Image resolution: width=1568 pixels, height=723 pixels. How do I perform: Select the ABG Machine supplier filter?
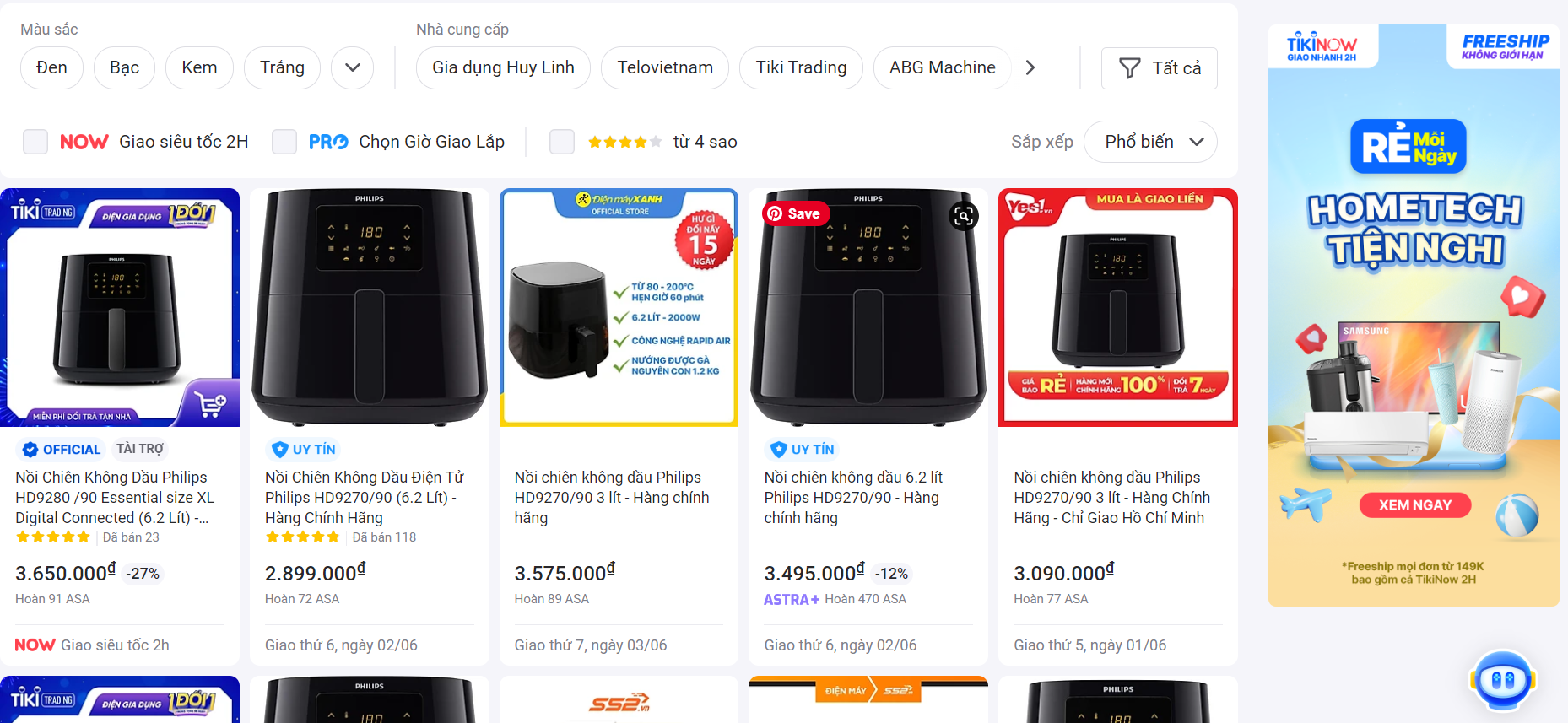pyautogui.click(x=942, y=67)
